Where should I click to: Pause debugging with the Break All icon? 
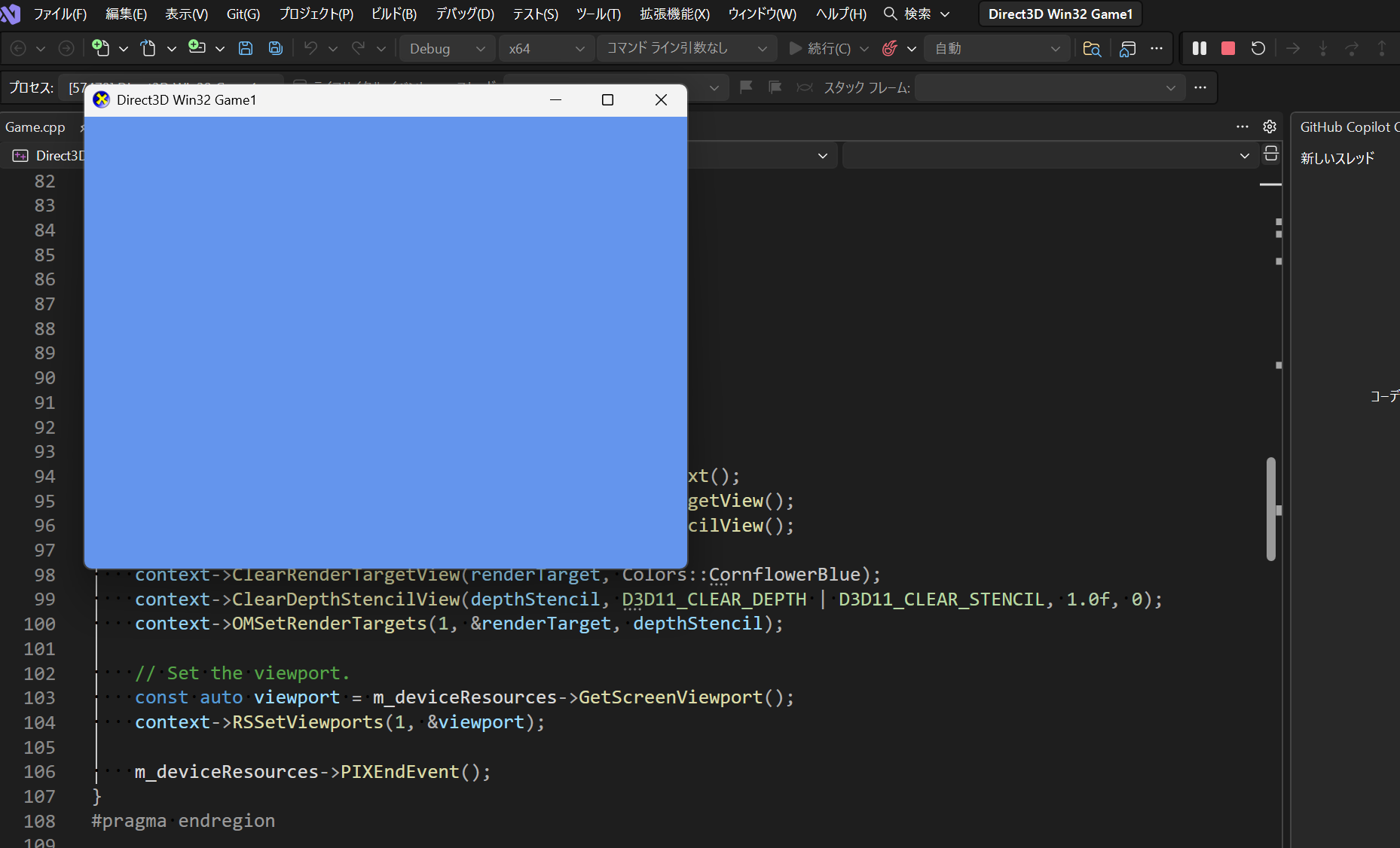[x=1200, y=48]
